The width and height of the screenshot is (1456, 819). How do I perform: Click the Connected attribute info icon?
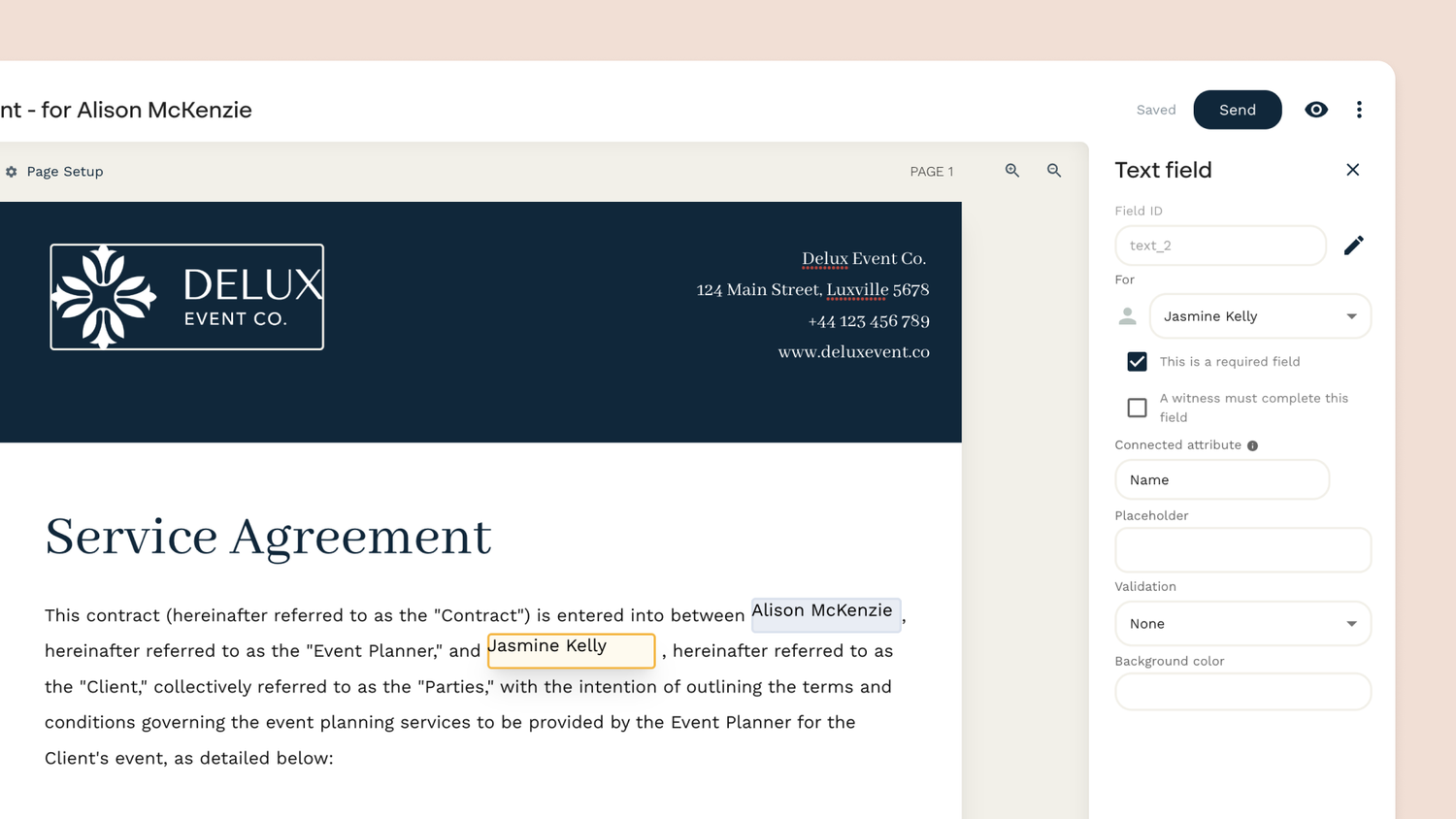(x=1252, y=445)
